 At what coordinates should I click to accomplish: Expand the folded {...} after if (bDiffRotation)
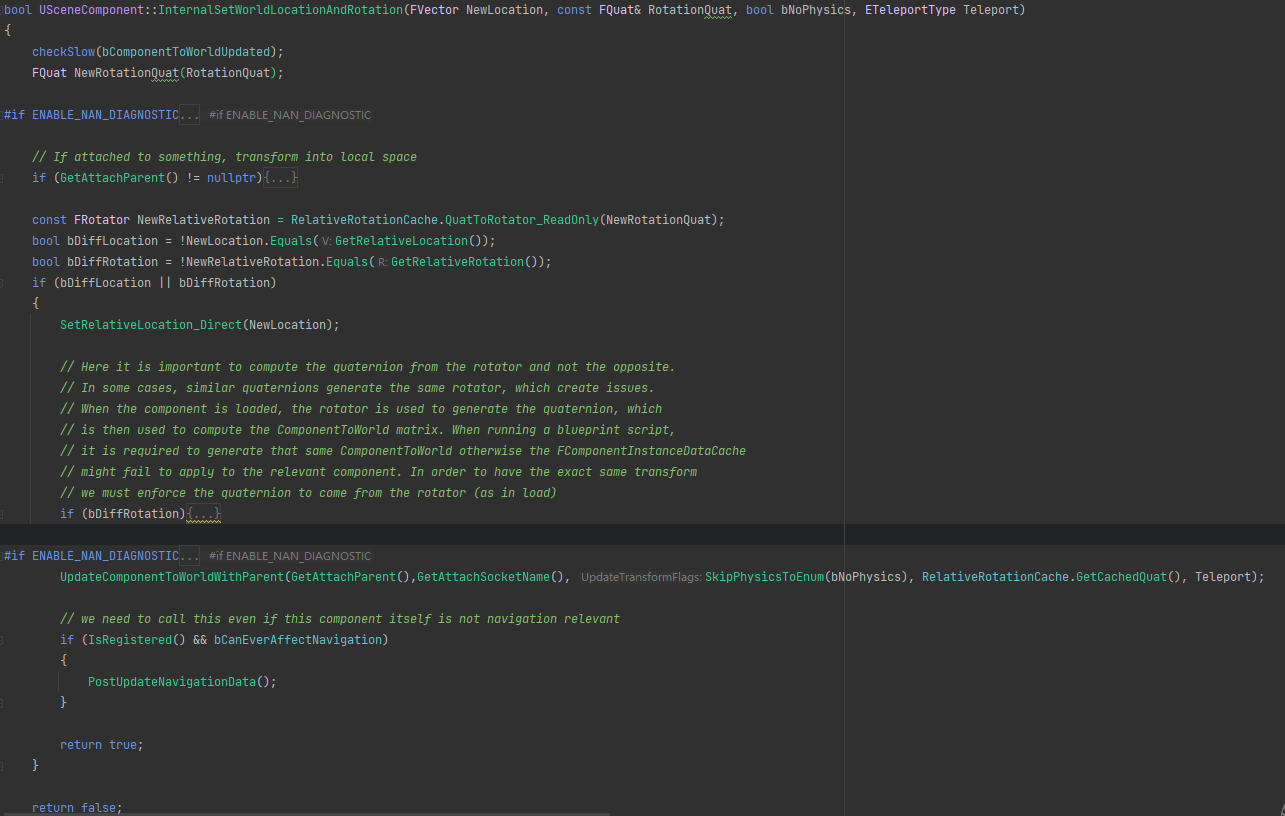(x=203, y=514)
